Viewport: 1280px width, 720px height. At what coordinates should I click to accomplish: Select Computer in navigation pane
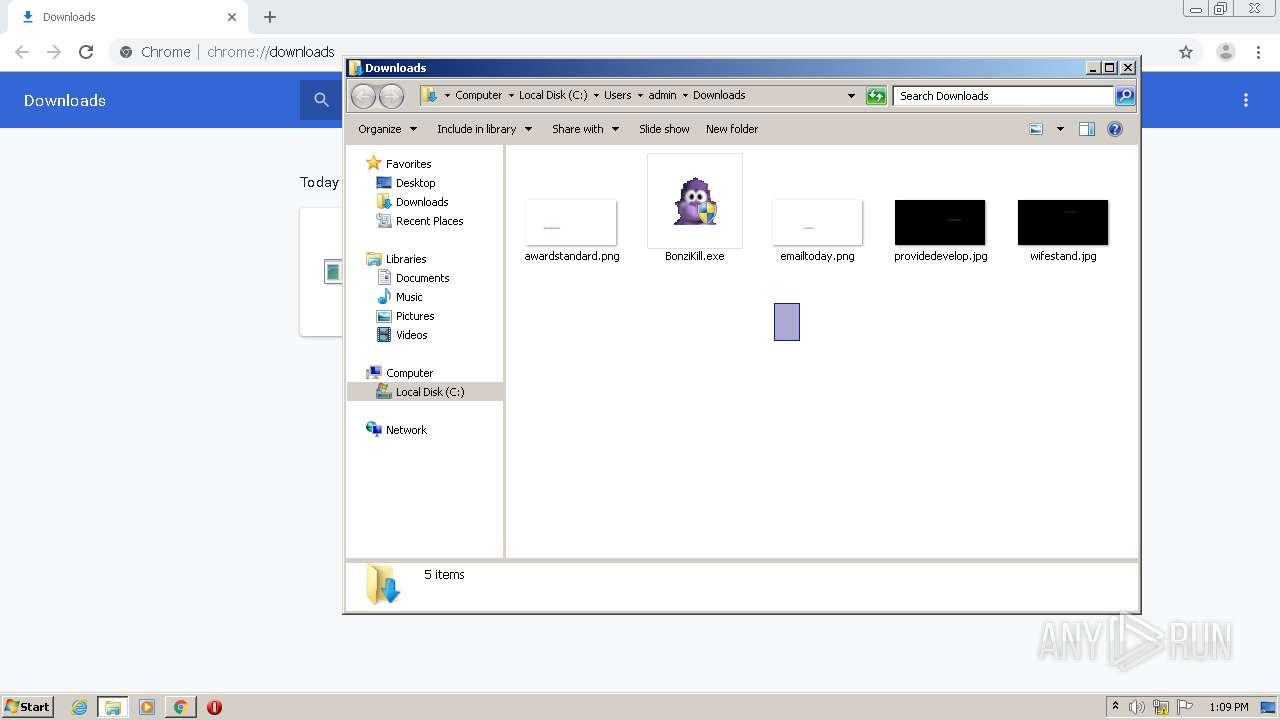[x=400, y=373]
